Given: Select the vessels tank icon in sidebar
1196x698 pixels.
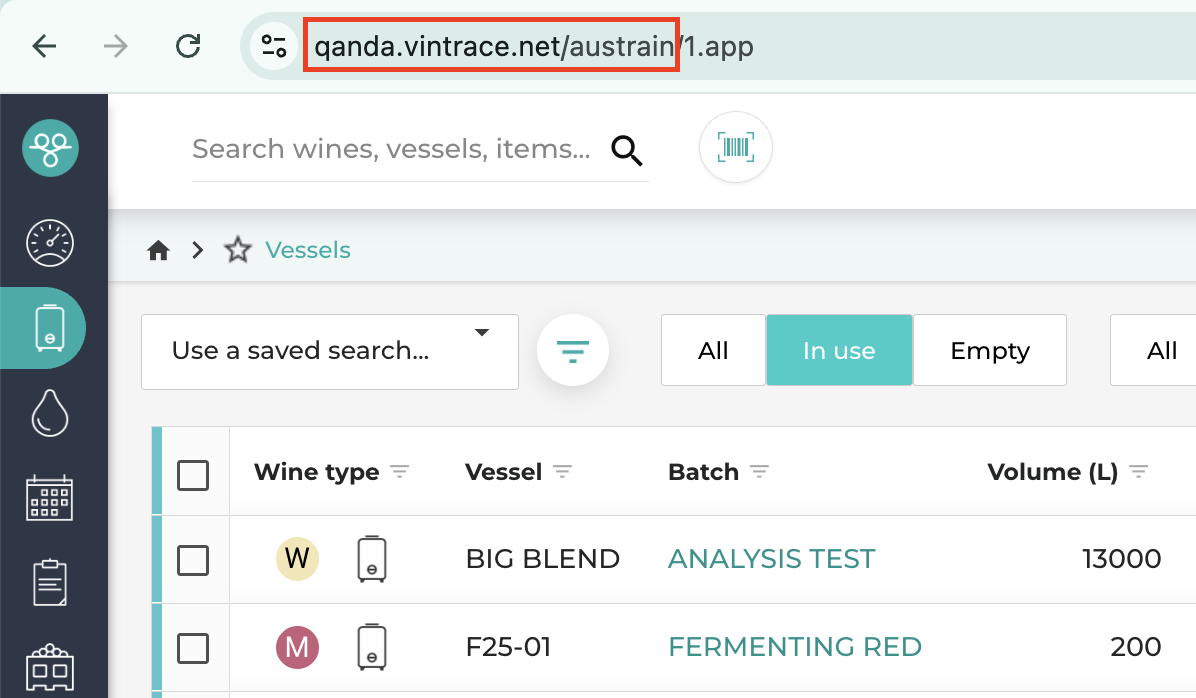Looking at the screenshot, I should point(50,328).
